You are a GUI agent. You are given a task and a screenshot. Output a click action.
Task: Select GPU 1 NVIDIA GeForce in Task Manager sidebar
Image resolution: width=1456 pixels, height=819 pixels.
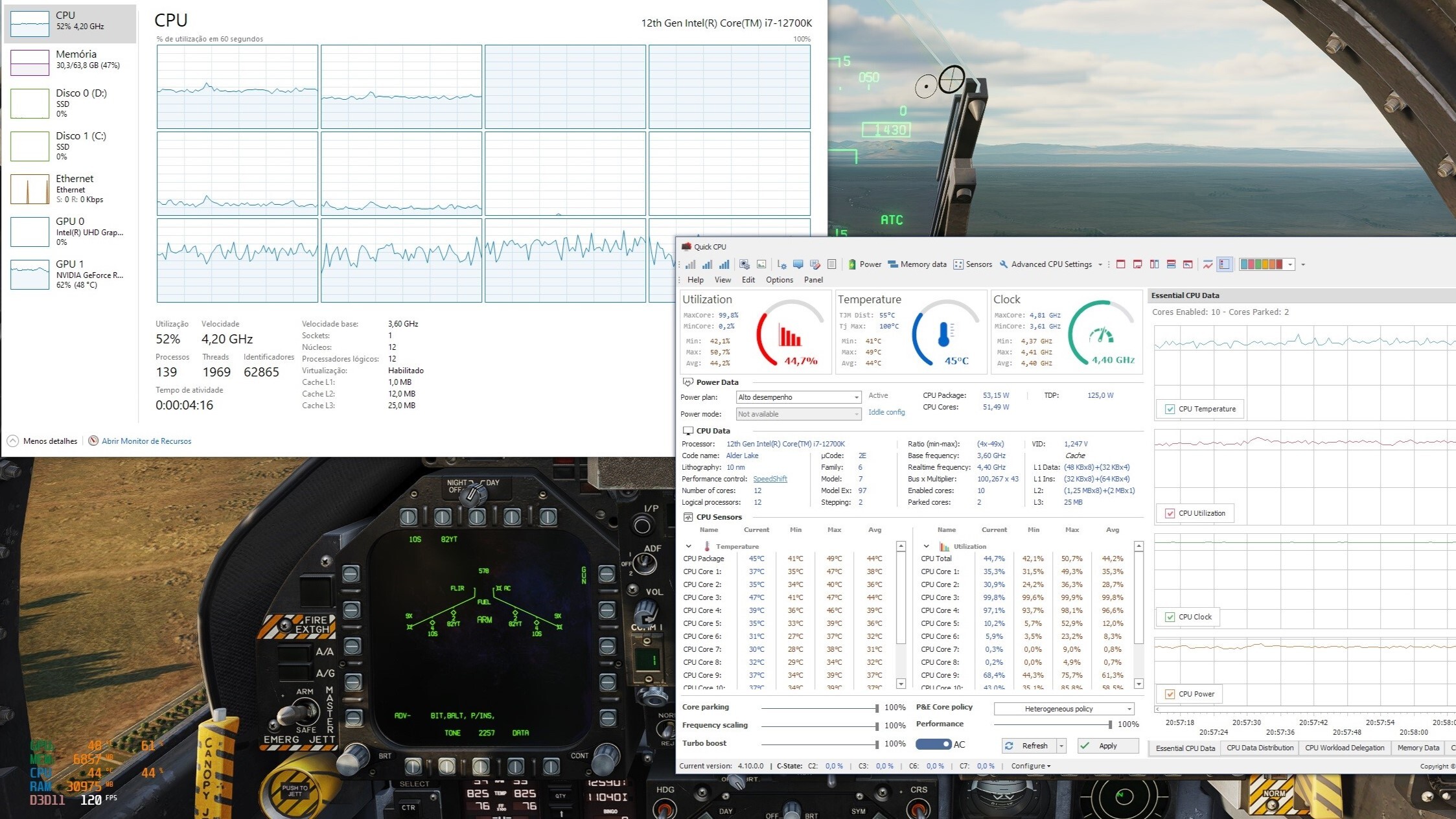(70, 274)
